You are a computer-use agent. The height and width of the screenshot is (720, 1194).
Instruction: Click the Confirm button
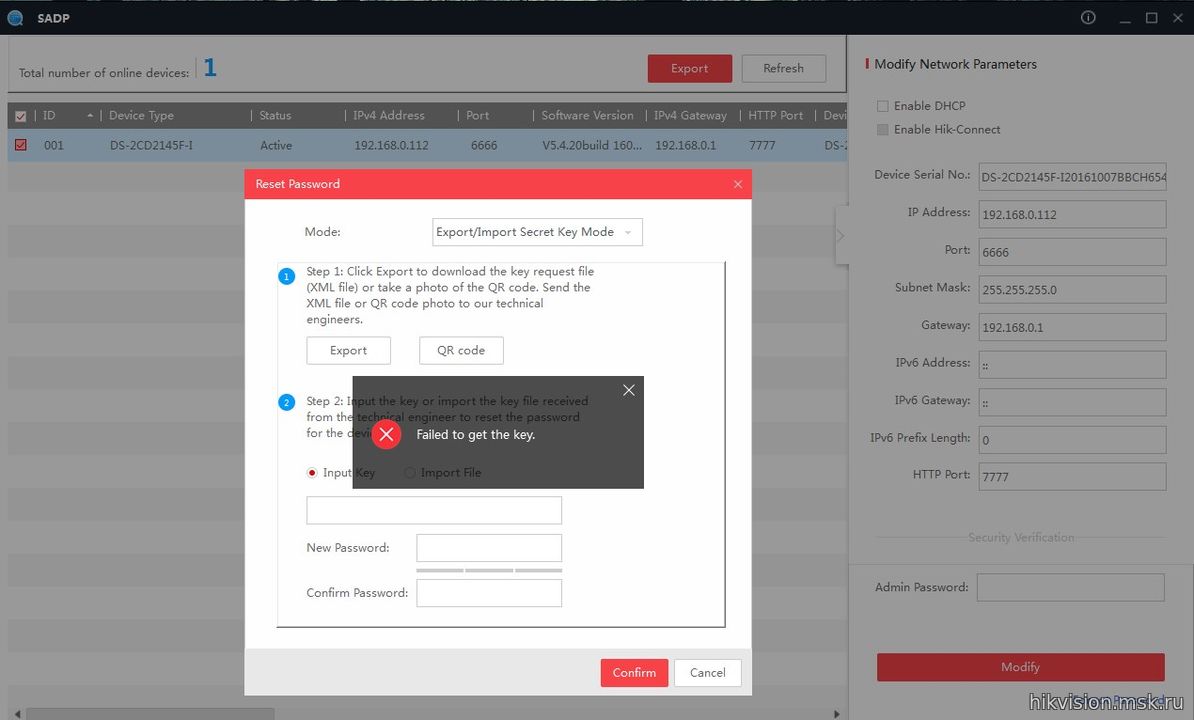pos(634,673)
